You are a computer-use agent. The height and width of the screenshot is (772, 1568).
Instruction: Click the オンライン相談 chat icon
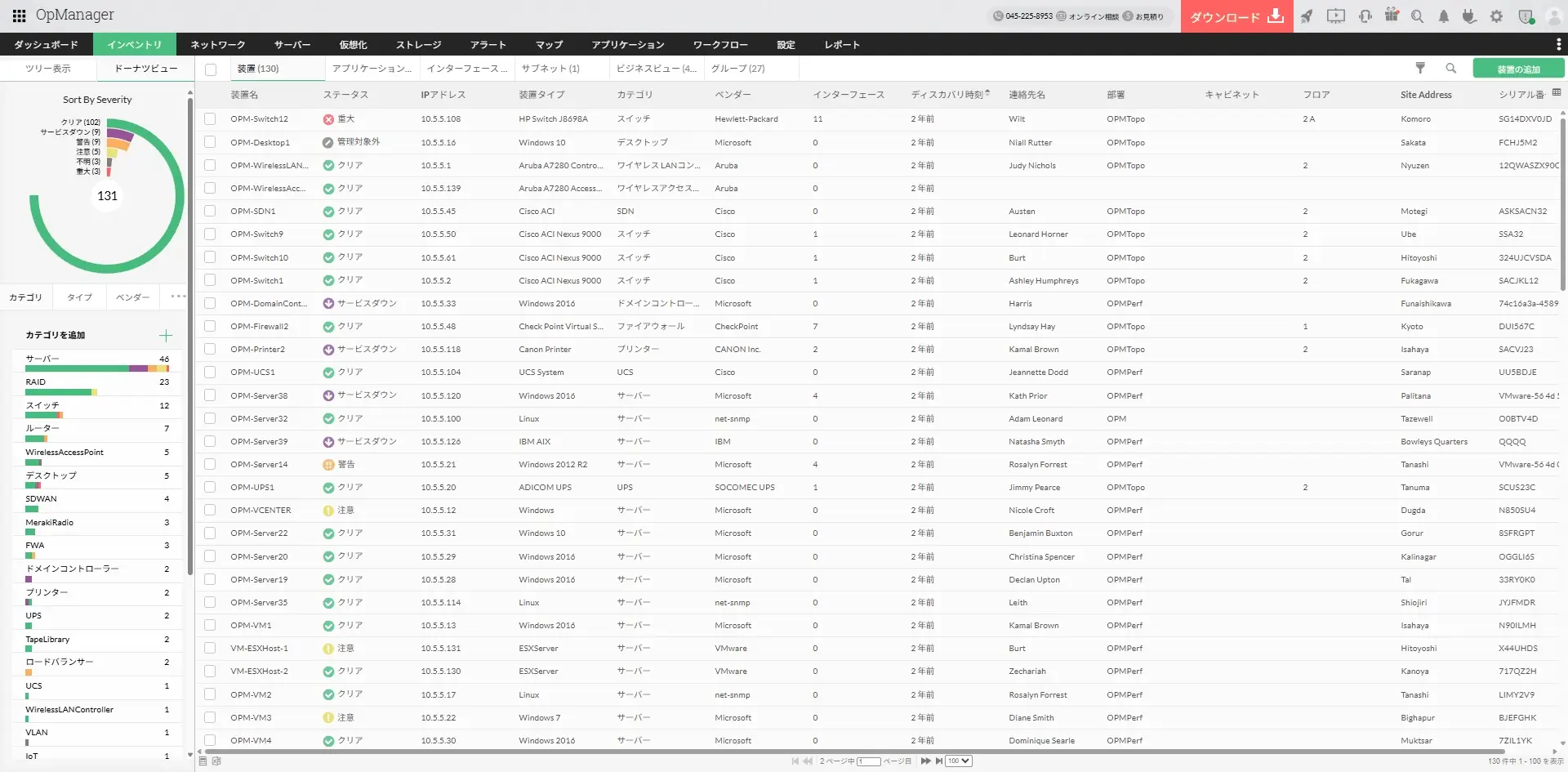point(1061,16)
